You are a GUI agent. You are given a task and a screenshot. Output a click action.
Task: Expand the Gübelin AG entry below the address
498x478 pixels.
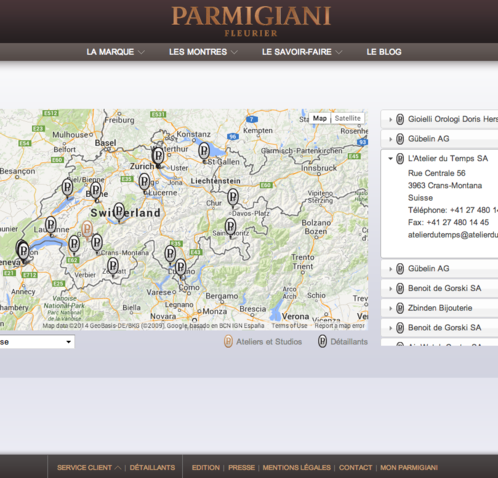pos(390,269)
